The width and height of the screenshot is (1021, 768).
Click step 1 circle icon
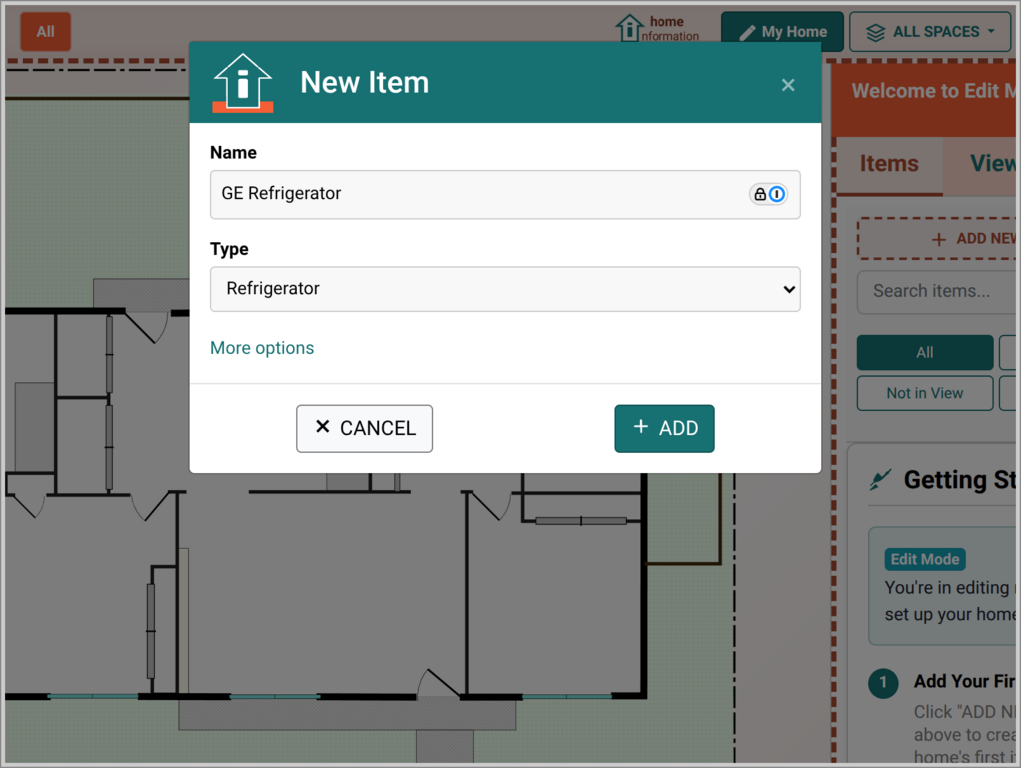coord(883,683)
